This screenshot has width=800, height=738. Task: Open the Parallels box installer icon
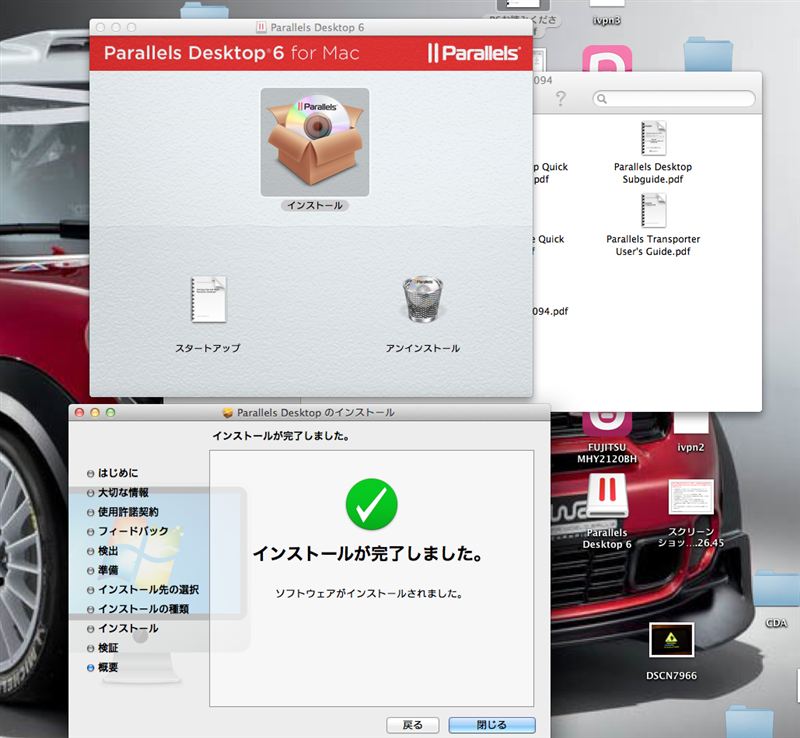pos(315,142)
